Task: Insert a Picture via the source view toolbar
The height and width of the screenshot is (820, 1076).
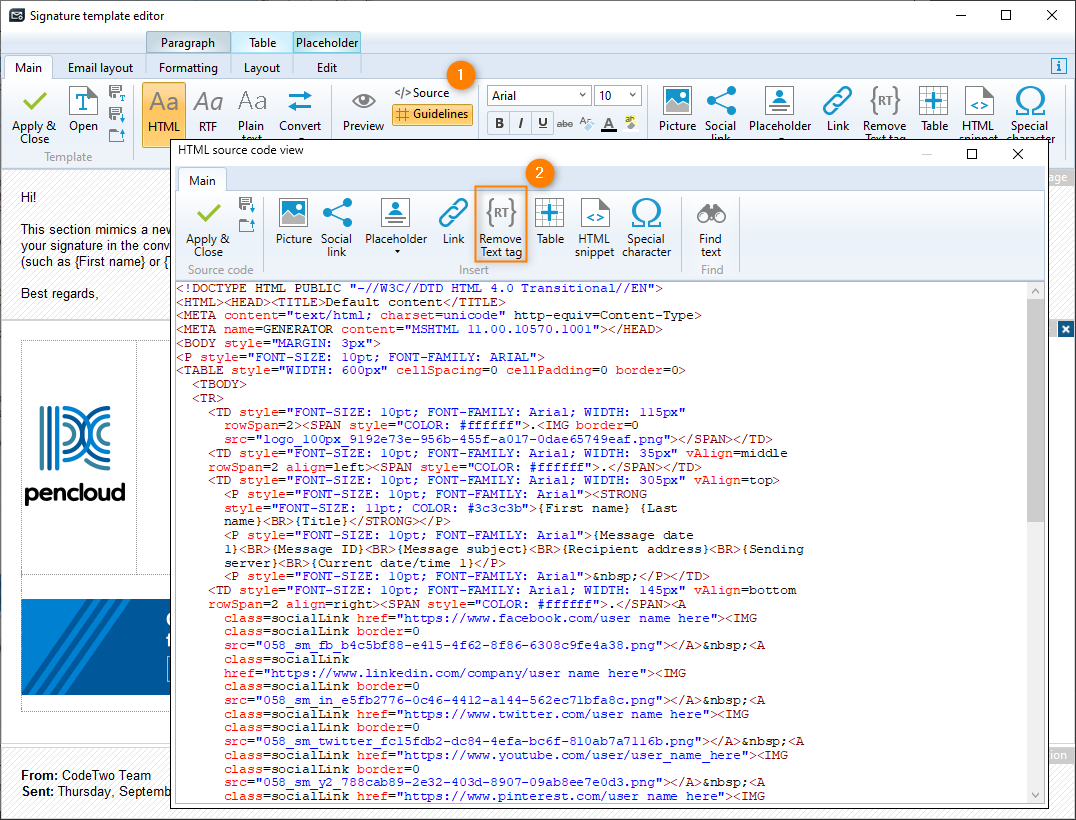Action: click(293, 222)
